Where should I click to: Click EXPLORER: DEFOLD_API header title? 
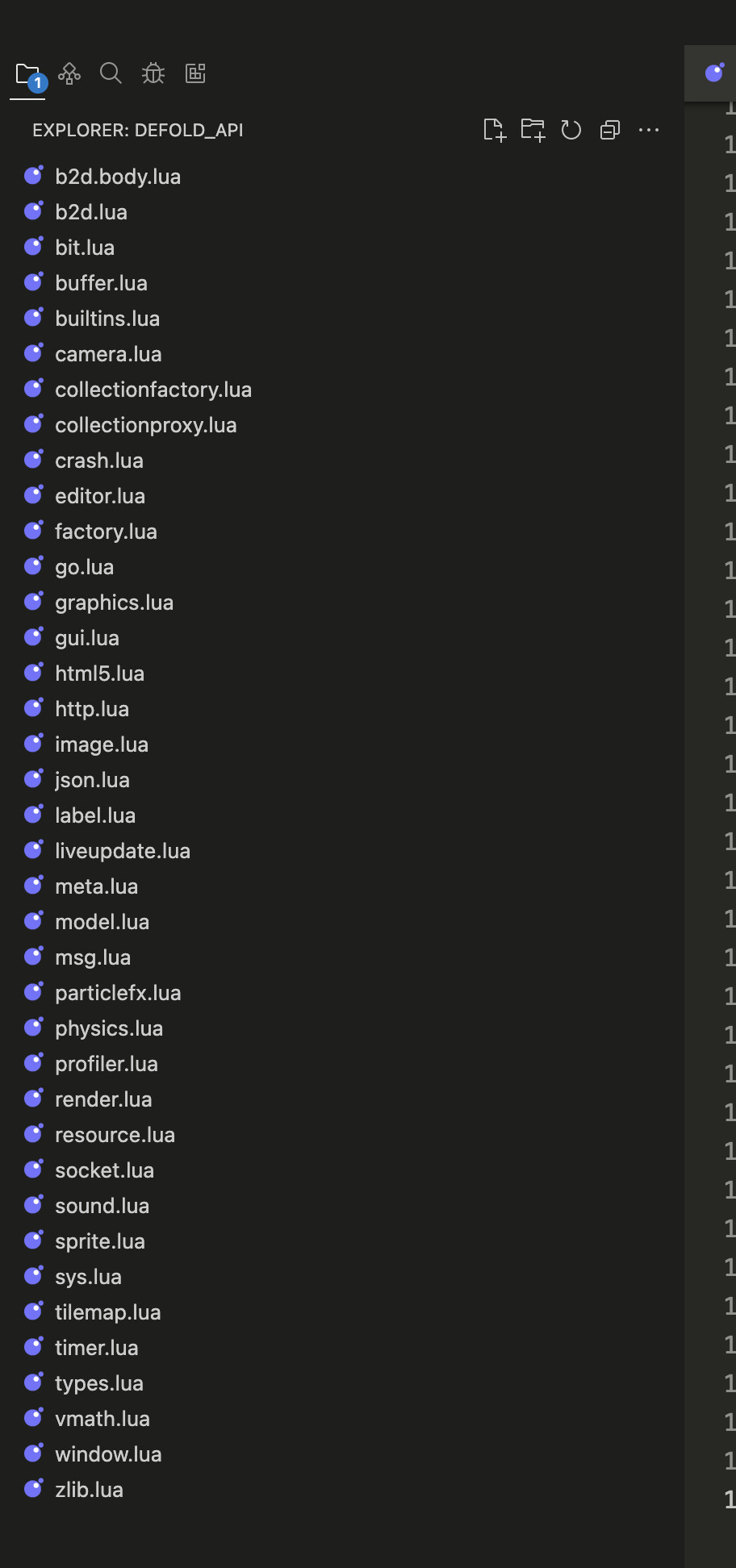coord(137,130)
